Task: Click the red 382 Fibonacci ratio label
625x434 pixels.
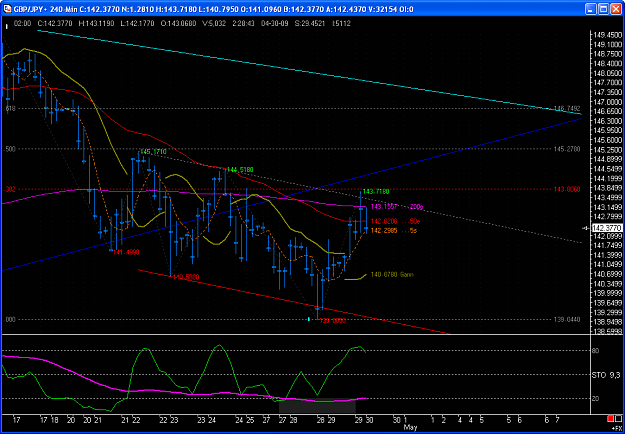Action: tap(10, 189)
